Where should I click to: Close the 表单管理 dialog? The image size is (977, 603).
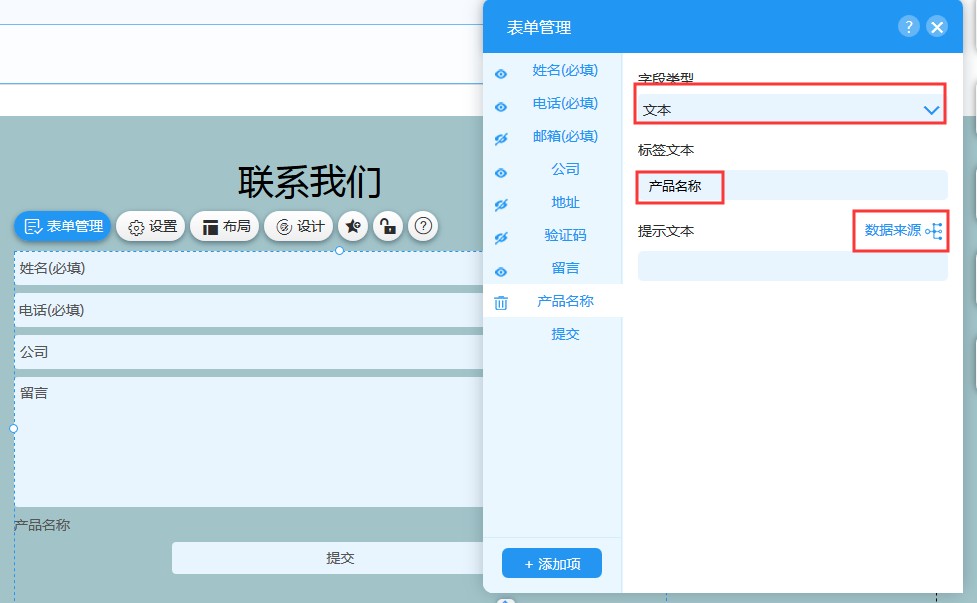click(x=937, y=27)
